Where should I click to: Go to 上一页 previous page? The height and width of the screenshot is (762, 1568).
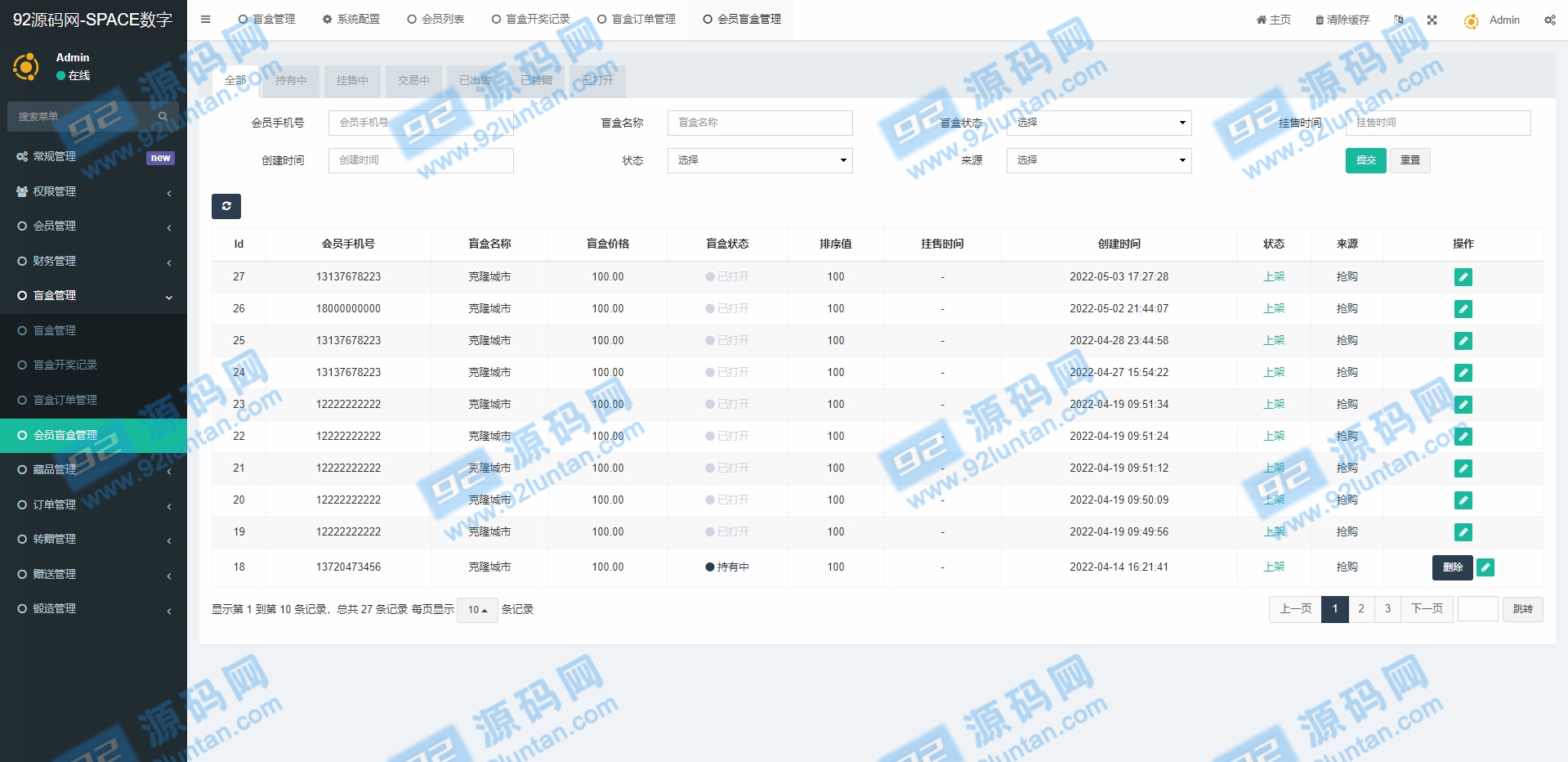point(1295,609)
